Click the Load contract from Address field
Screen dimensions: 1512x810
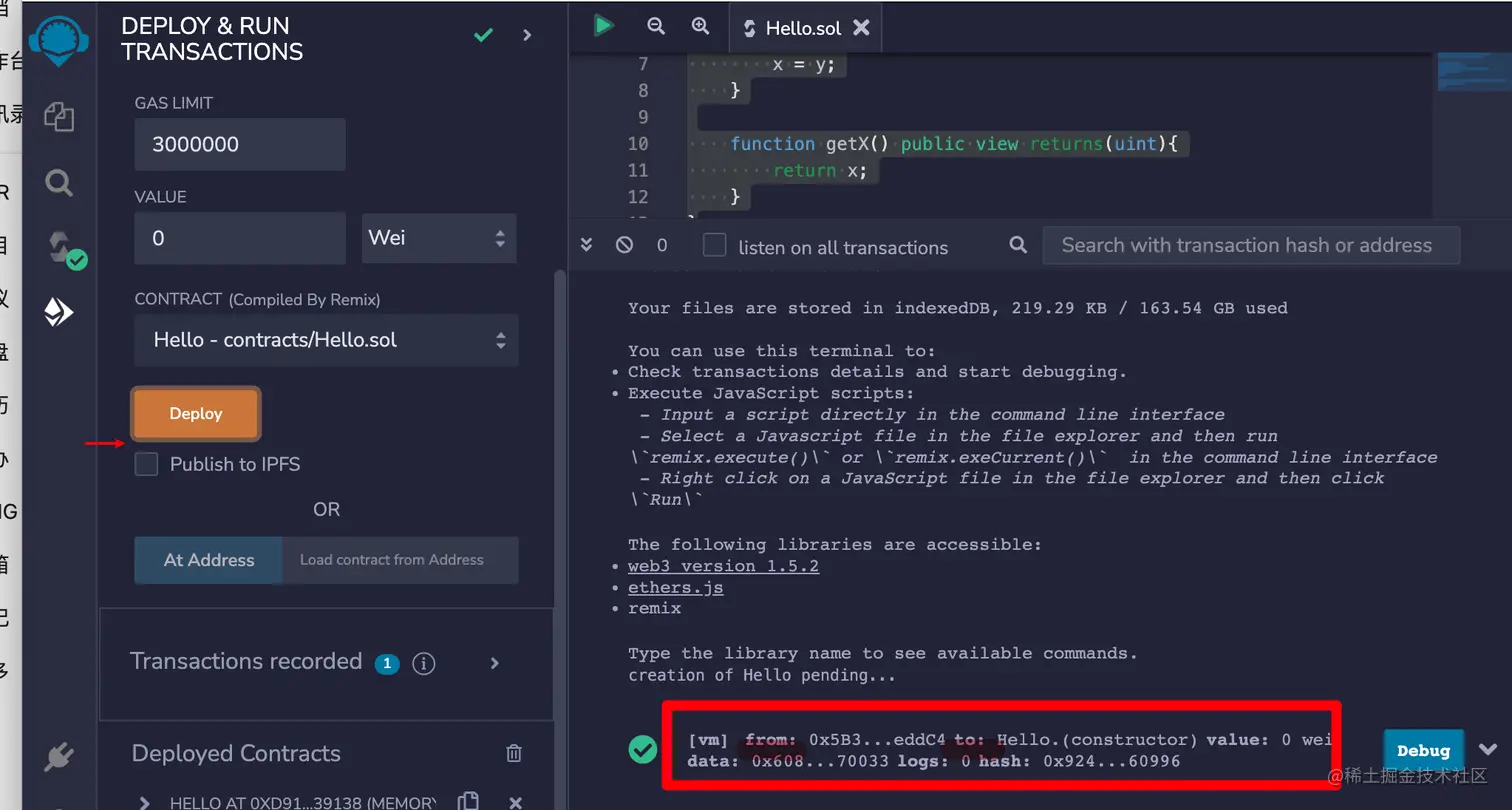click(x=401, y=560)
